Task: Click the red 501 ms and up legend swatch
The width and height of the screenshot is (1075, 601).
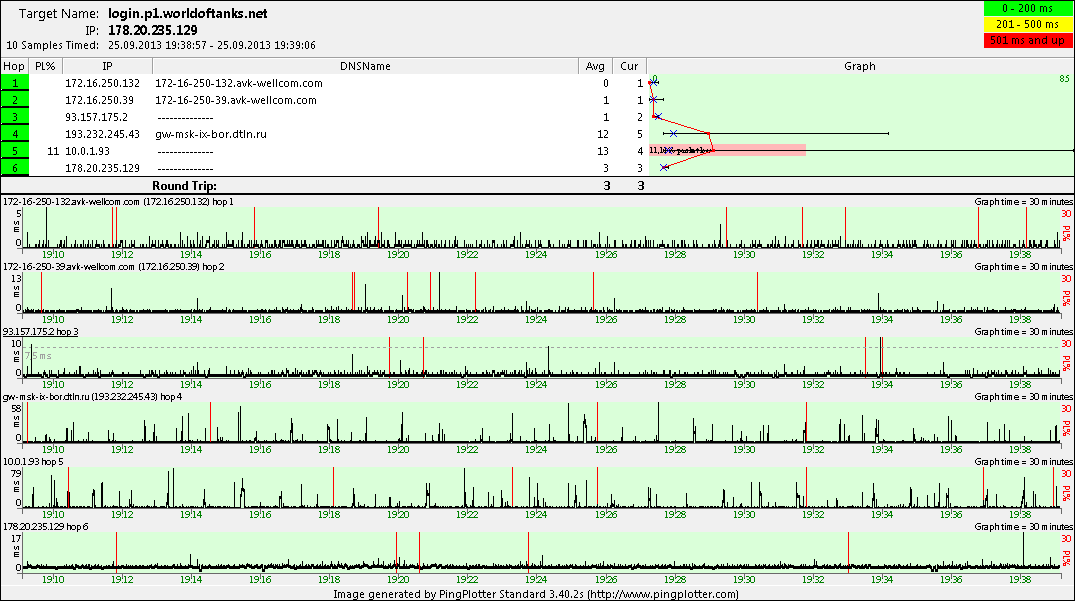Action: [x=1028, y=40]
